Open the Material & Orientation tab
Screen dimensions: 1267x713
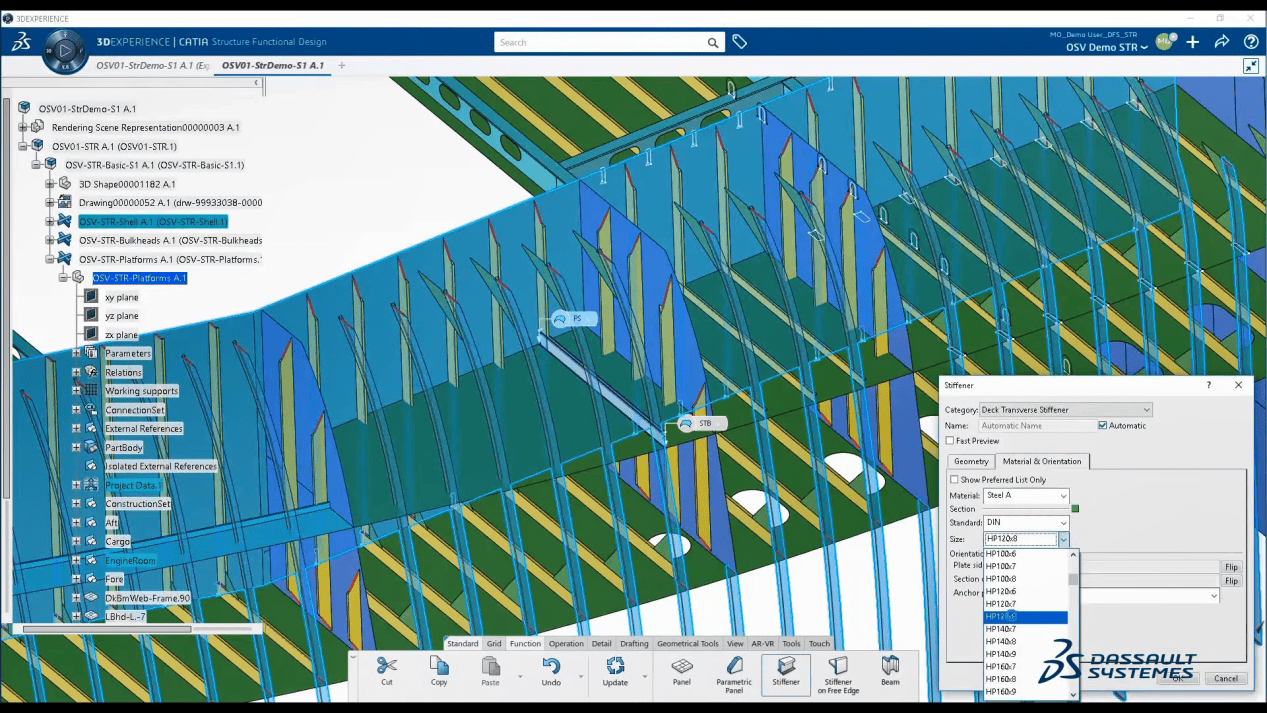click(1042, 461)
